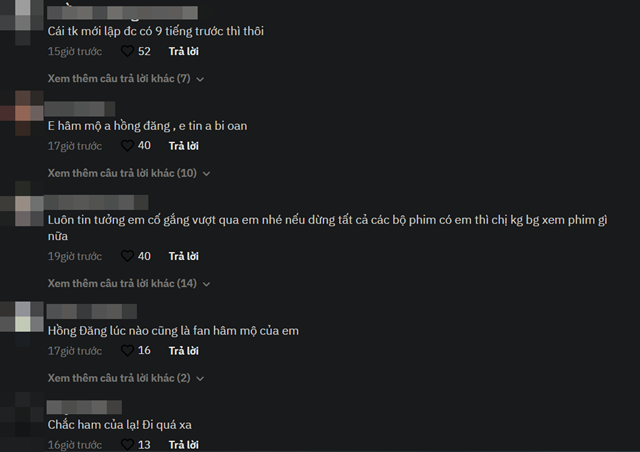Reply to the 17-hour-old 'hồng đăng' comment
640x452 pixels.
pos(184,146)
